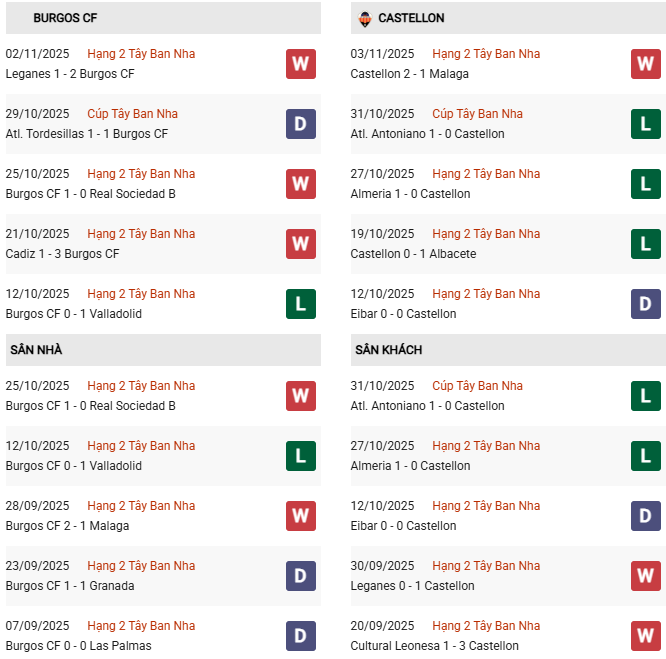Screen dimensions: 666x659
Task: Click D badge for Atl. Tordesillas 1 - 1 Burgos CF
Action: point(300,124)
